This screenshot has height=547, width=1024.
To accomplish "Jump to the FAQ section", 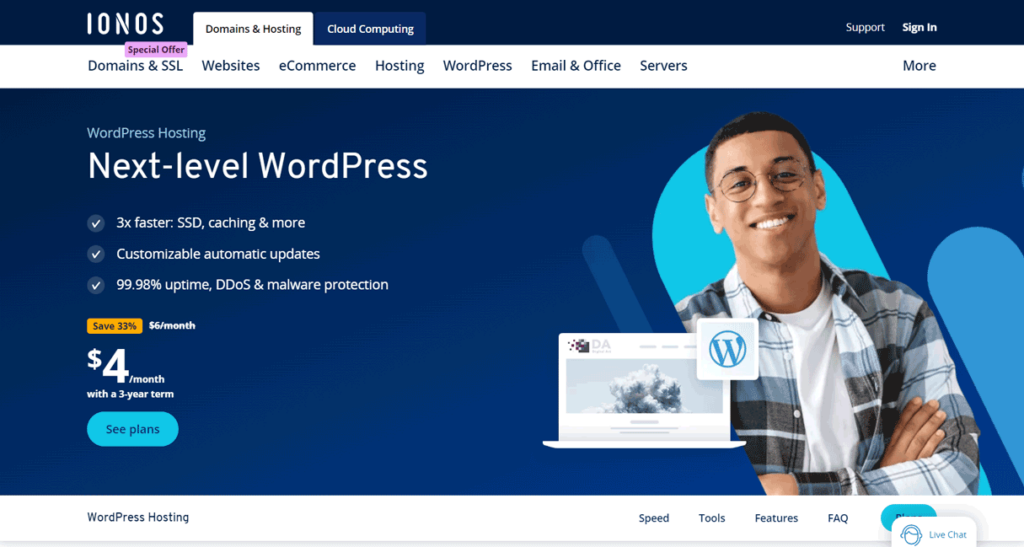I will [x=838, y=518].
